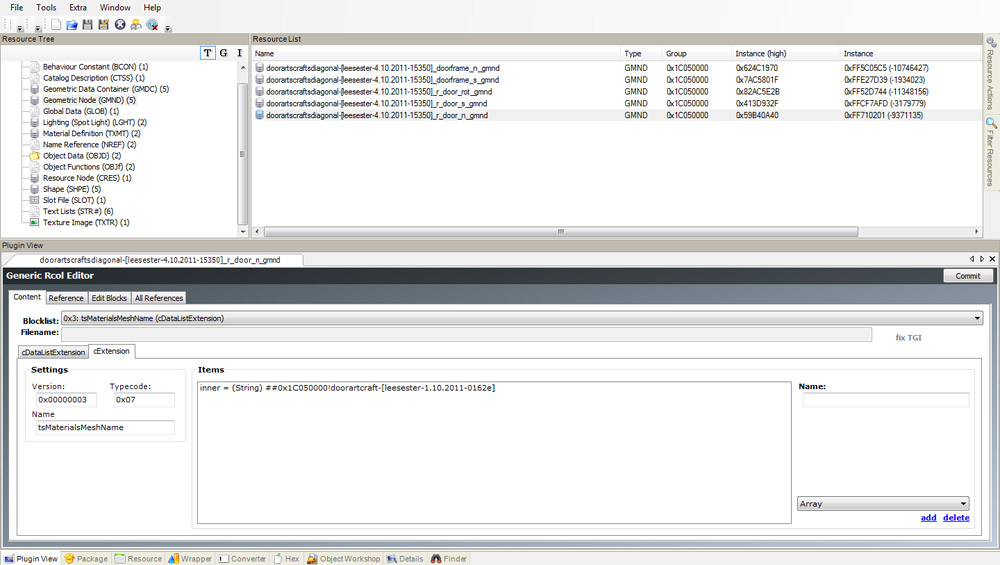The height and width of the screenshot is (565, 1000).
Task: Click the Name input field on right
Action: tap(884, 400)
